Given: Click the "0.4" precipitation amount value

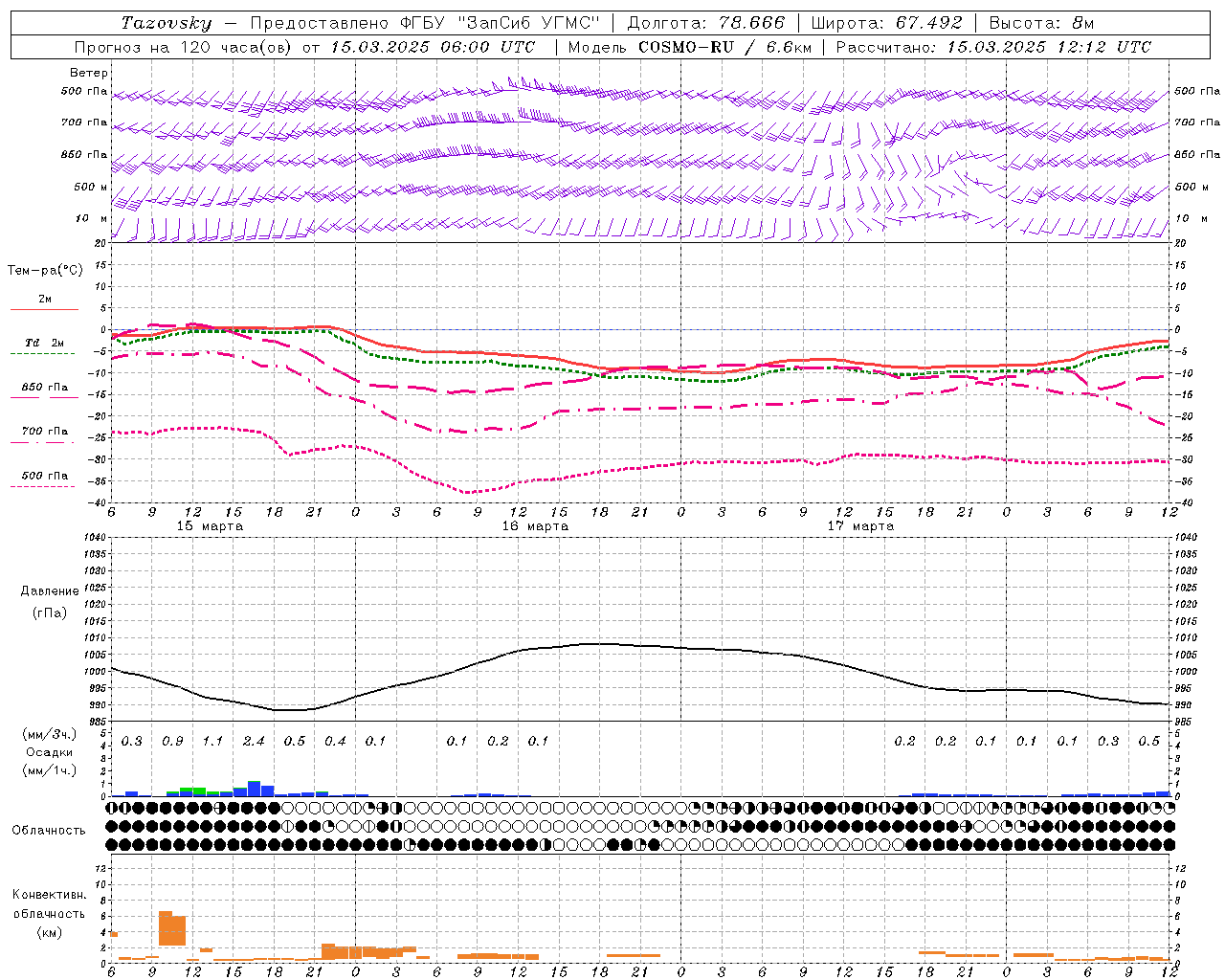Looking at the screenshot, I should point(335,742).
